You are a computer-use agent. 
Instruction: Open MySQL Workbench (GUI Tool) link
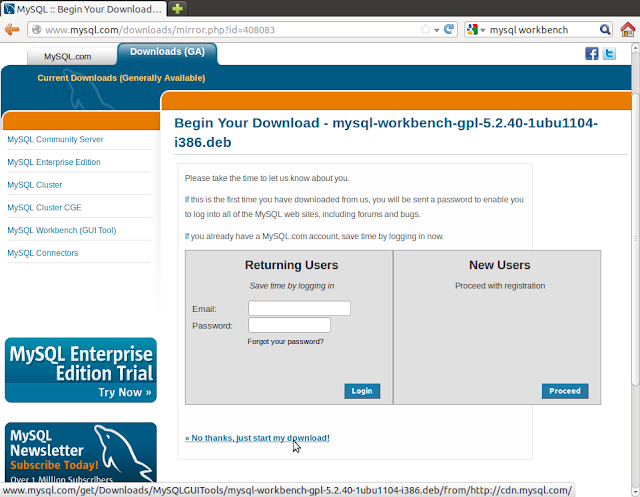coord(62,230)
